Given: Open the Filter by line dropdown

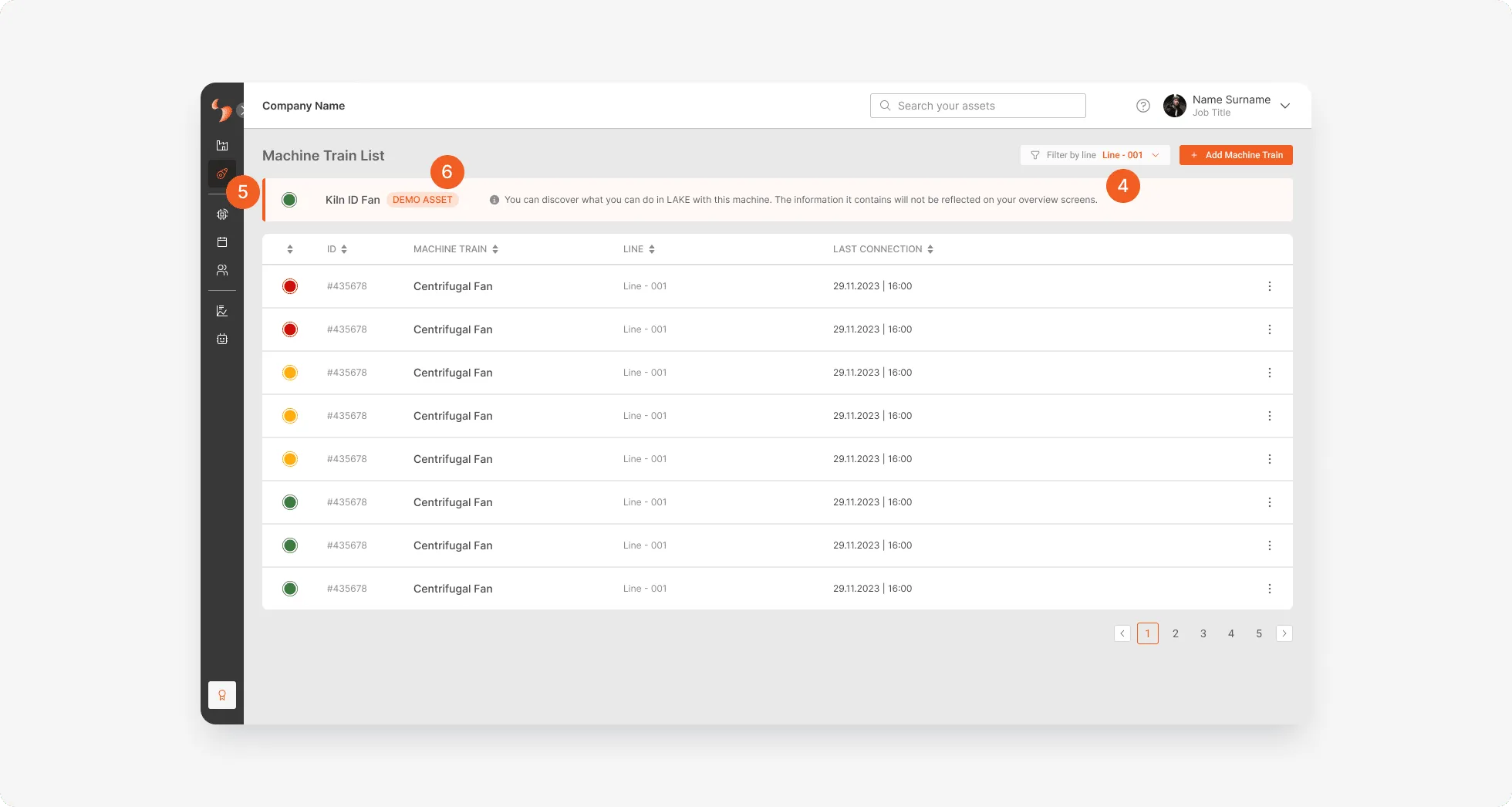Looking at the screenshot, I should pos(1095,155).
